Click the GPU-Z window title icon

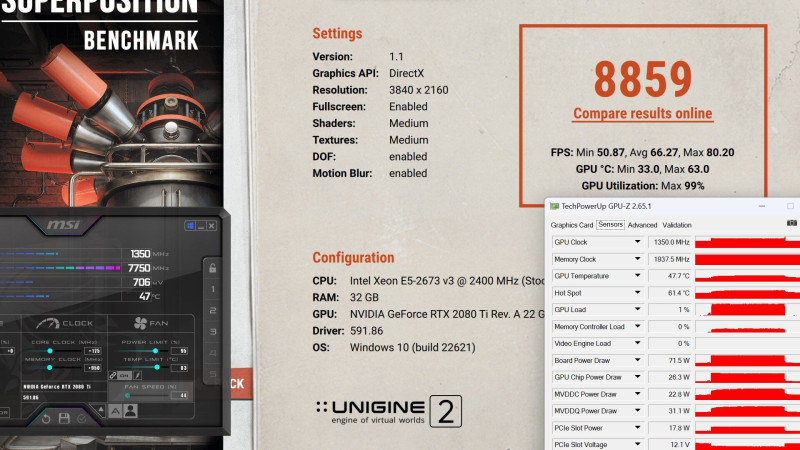coord(554,206)
